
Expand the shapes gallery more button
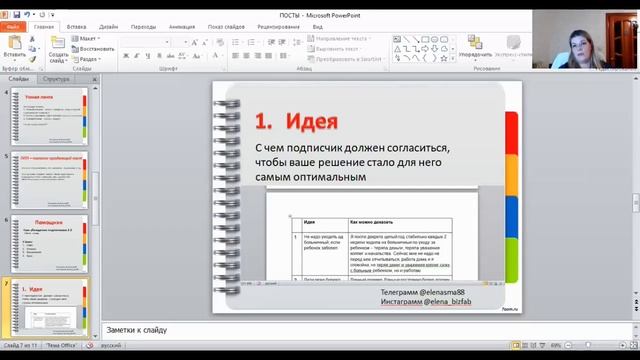453,59
